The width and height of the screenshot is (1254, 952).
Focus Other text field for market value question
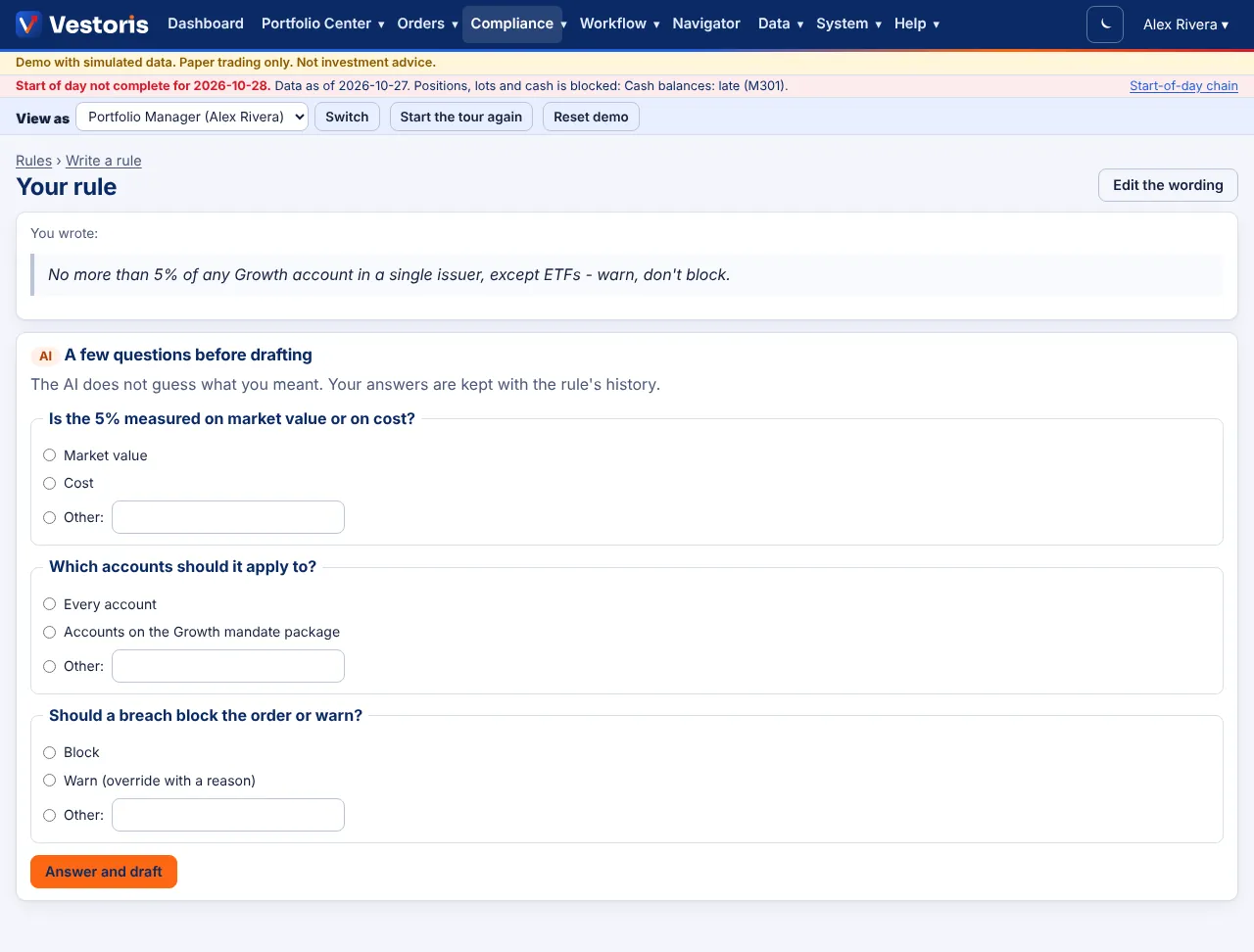click(228, 517)
